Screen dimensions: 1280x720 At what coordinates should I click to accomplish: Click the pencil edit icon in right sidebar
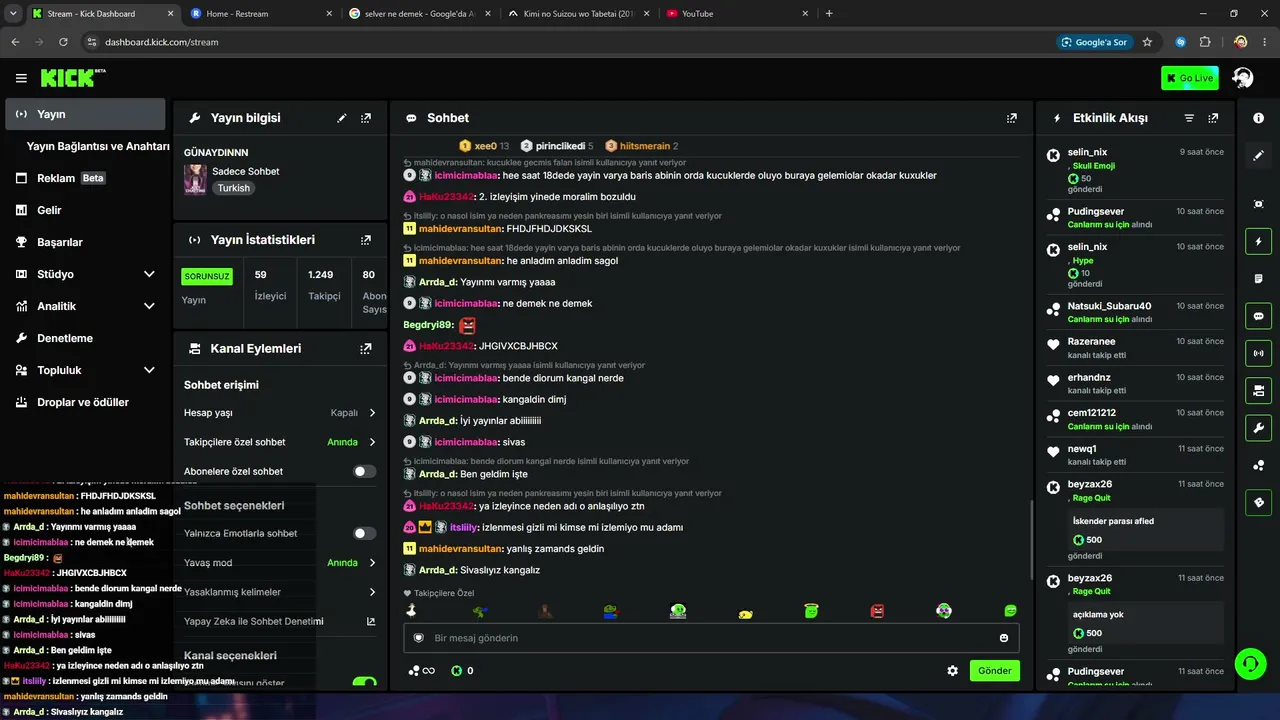pos(1259,156)
